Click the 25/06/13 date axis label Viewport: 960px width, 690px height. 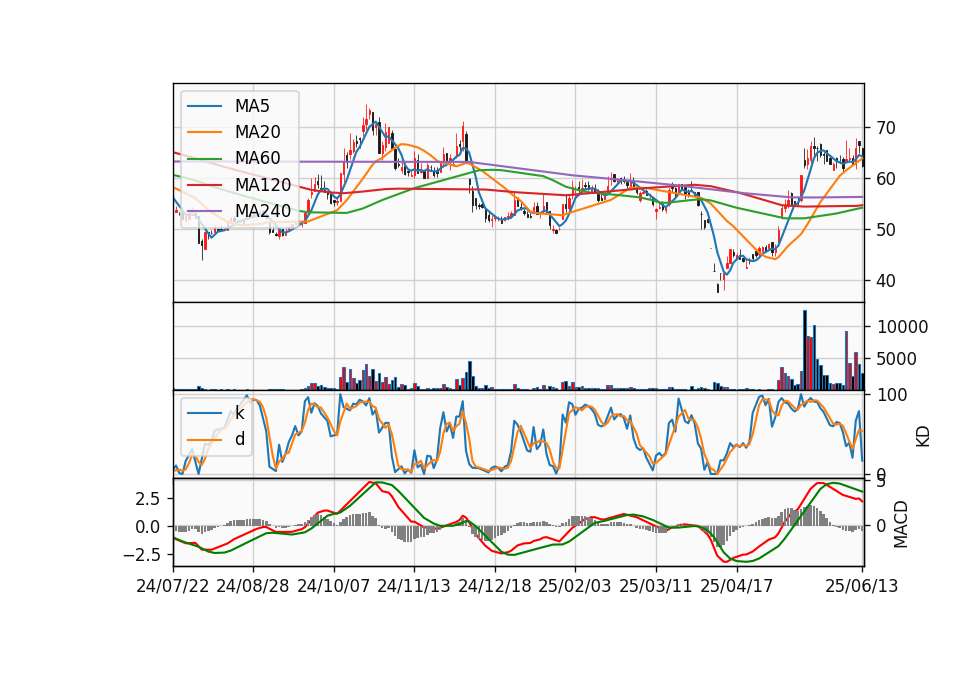pos(862,586)
